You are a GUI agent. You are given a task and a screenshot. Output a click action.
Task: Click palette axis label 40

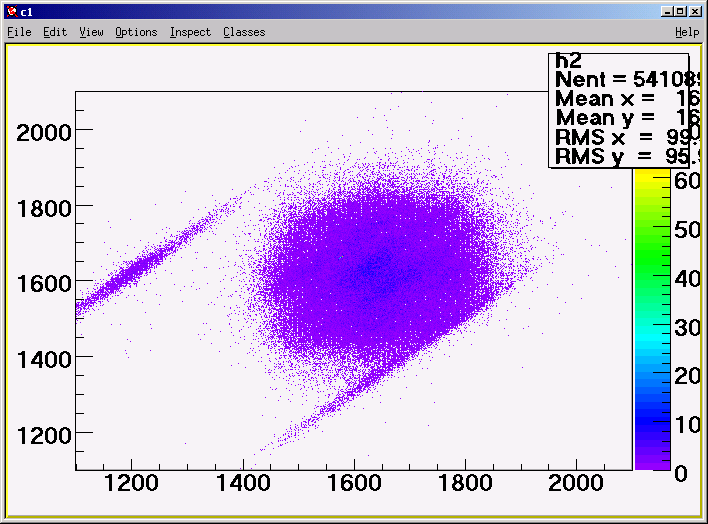tap(687, 279)
